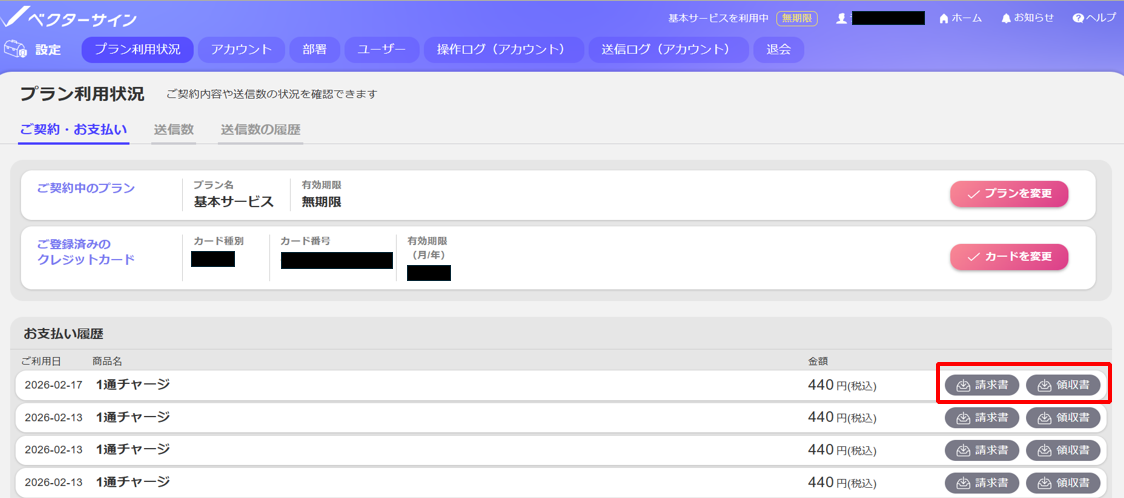Screen dimensions: 1124x498
Task: Click the user profile icon
Action: 842,19
